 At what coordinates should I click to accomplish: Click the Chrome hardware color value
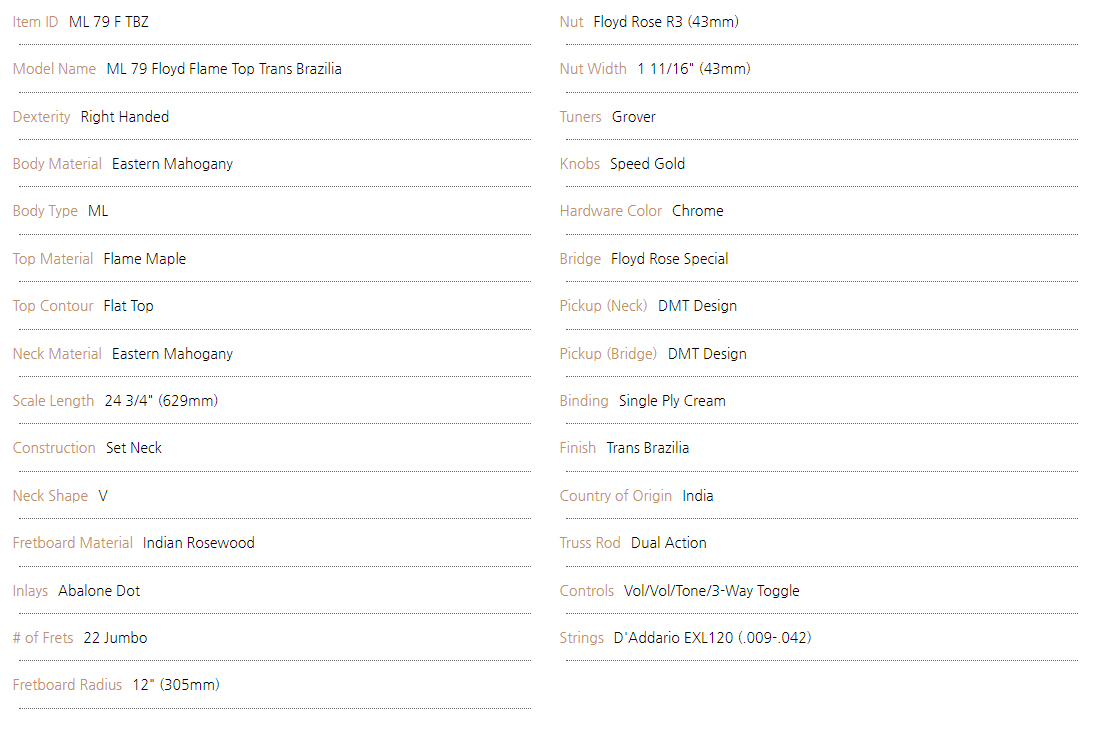pyautogui.click(x=698, y=211)
